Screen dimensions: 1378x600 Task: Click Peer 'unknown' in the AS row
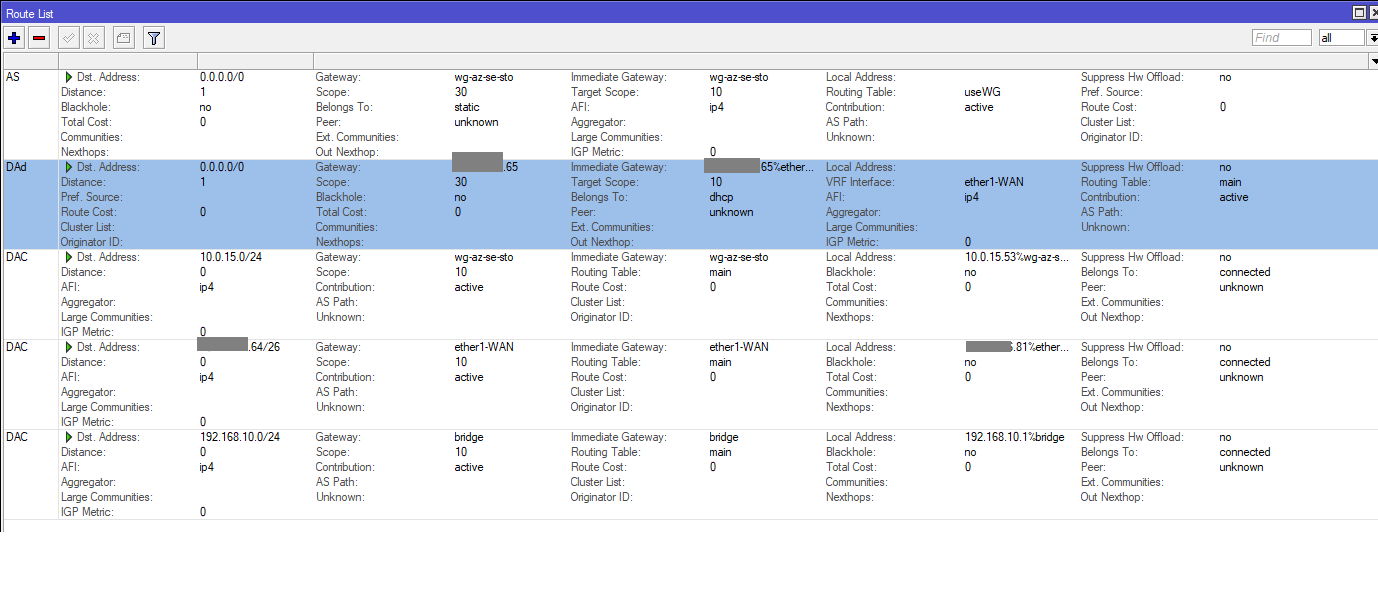[x=476, y=122]
